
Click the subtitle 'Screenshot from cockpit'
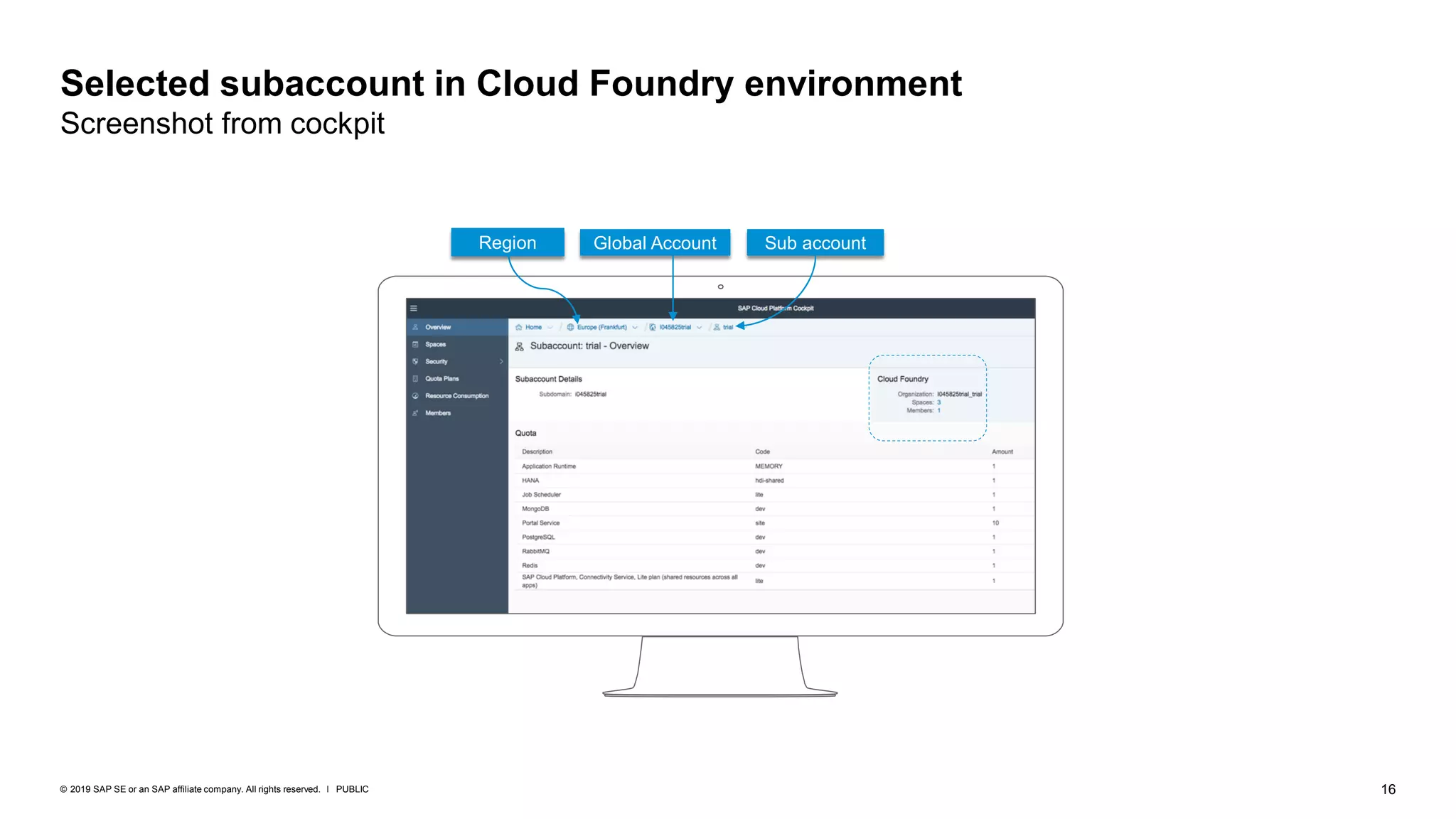click(x=223, y=124)
